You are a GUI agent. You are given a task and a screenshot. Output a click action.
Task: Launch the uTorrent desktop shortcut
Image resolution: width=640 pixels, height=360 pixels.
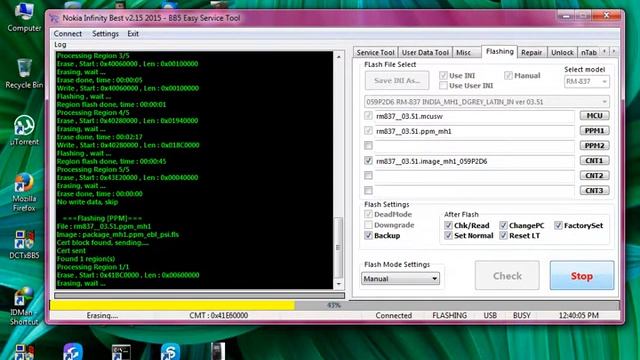pos(24,130)
